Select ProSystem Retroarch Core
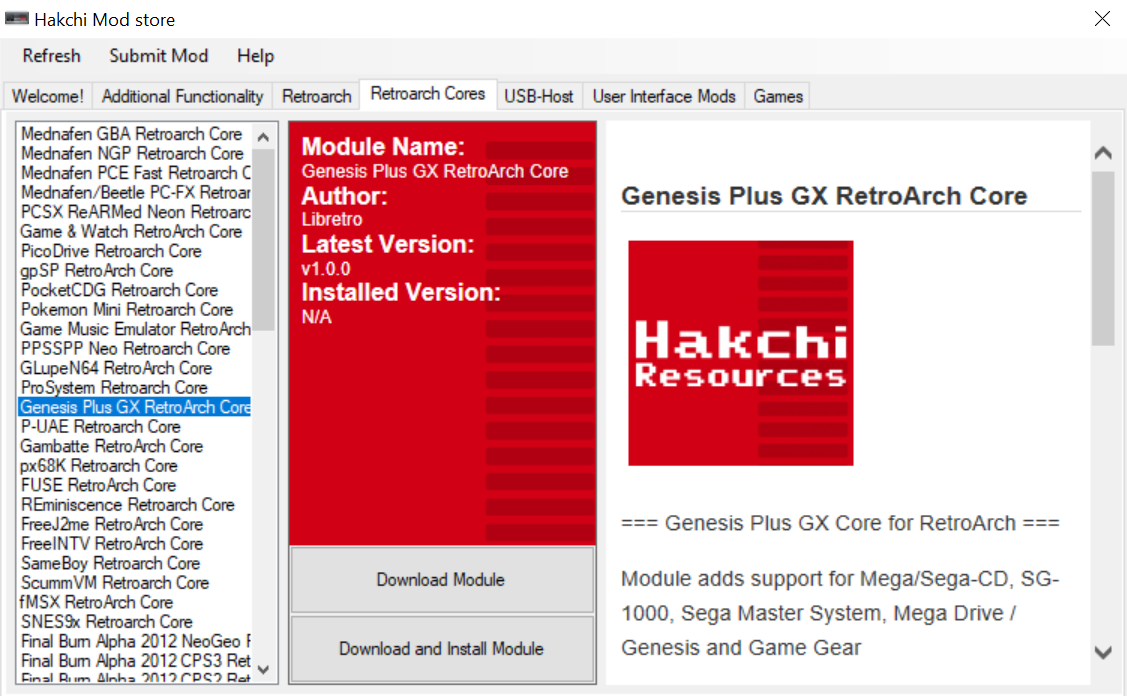Screen dimensions: 1127x696 click(134, 388)
